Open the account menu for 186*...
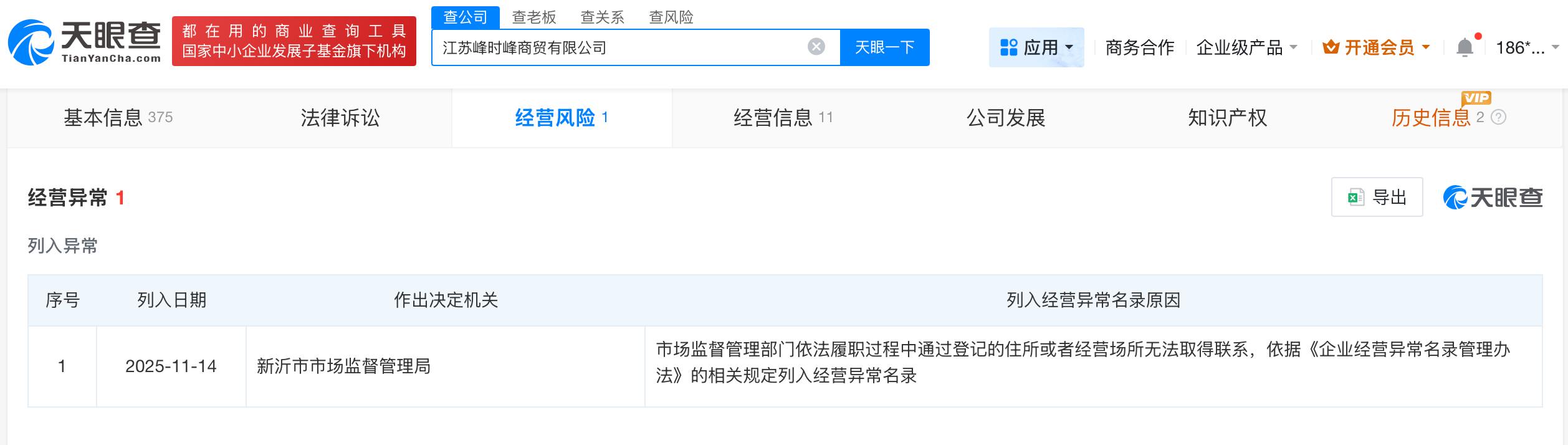Screen dimensions: 1568x445 (x=1526, y=47)
